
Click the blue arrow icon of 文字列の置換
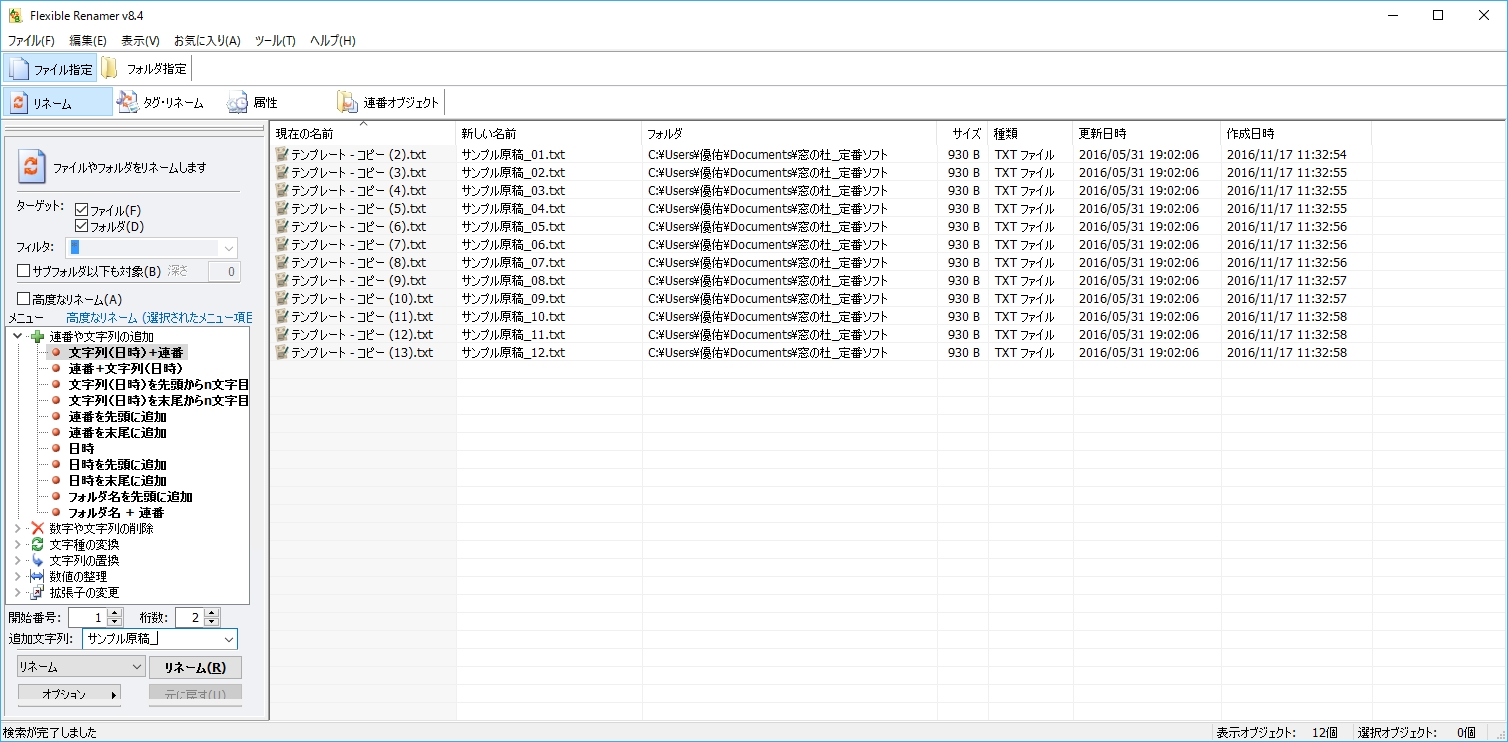(38, 560)
